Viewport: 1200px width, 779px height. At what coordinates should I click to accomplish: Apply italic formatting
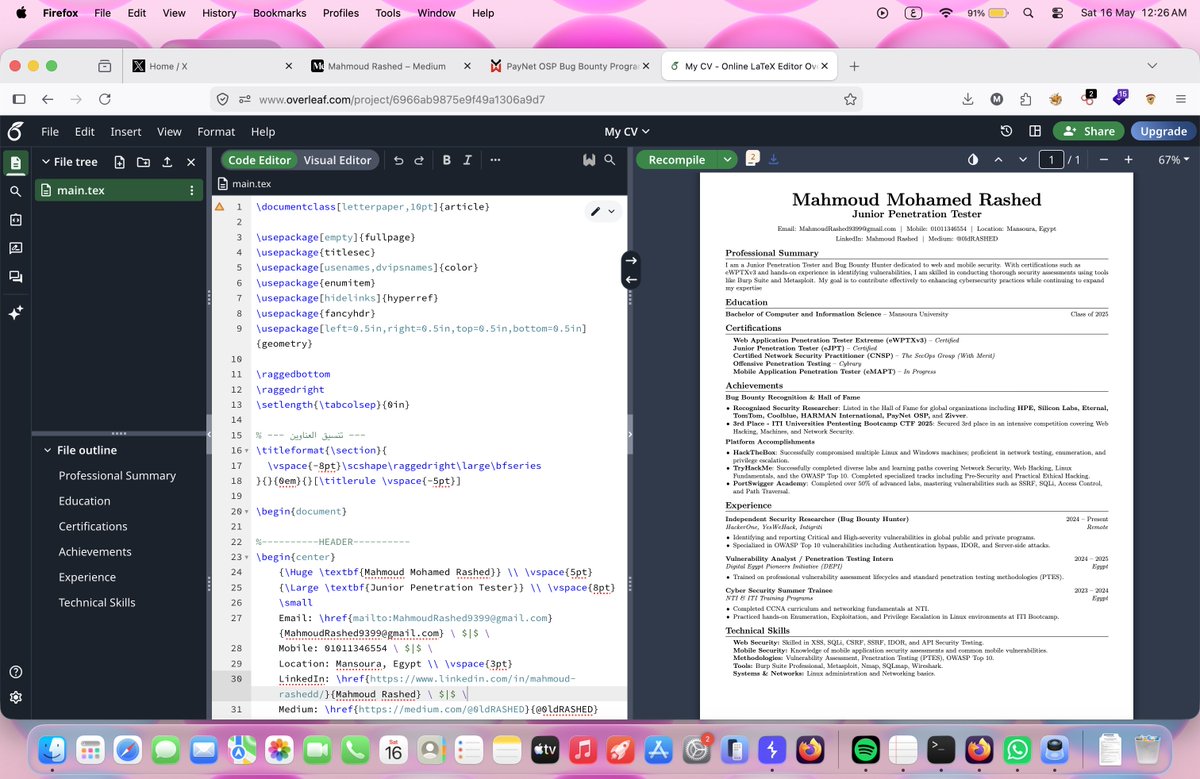pyautogui.click(x=467, y=160)
